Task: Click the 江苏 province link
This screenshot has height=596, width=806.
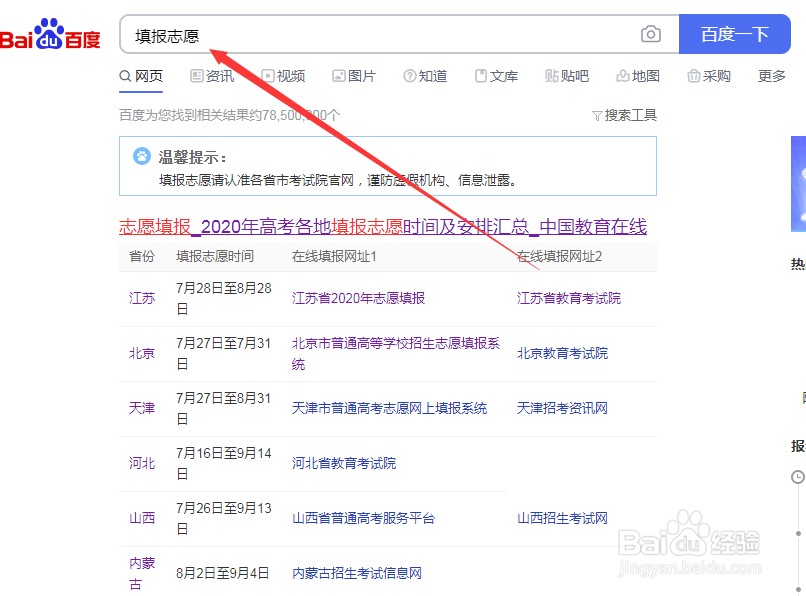Action: tap(142, 298)
